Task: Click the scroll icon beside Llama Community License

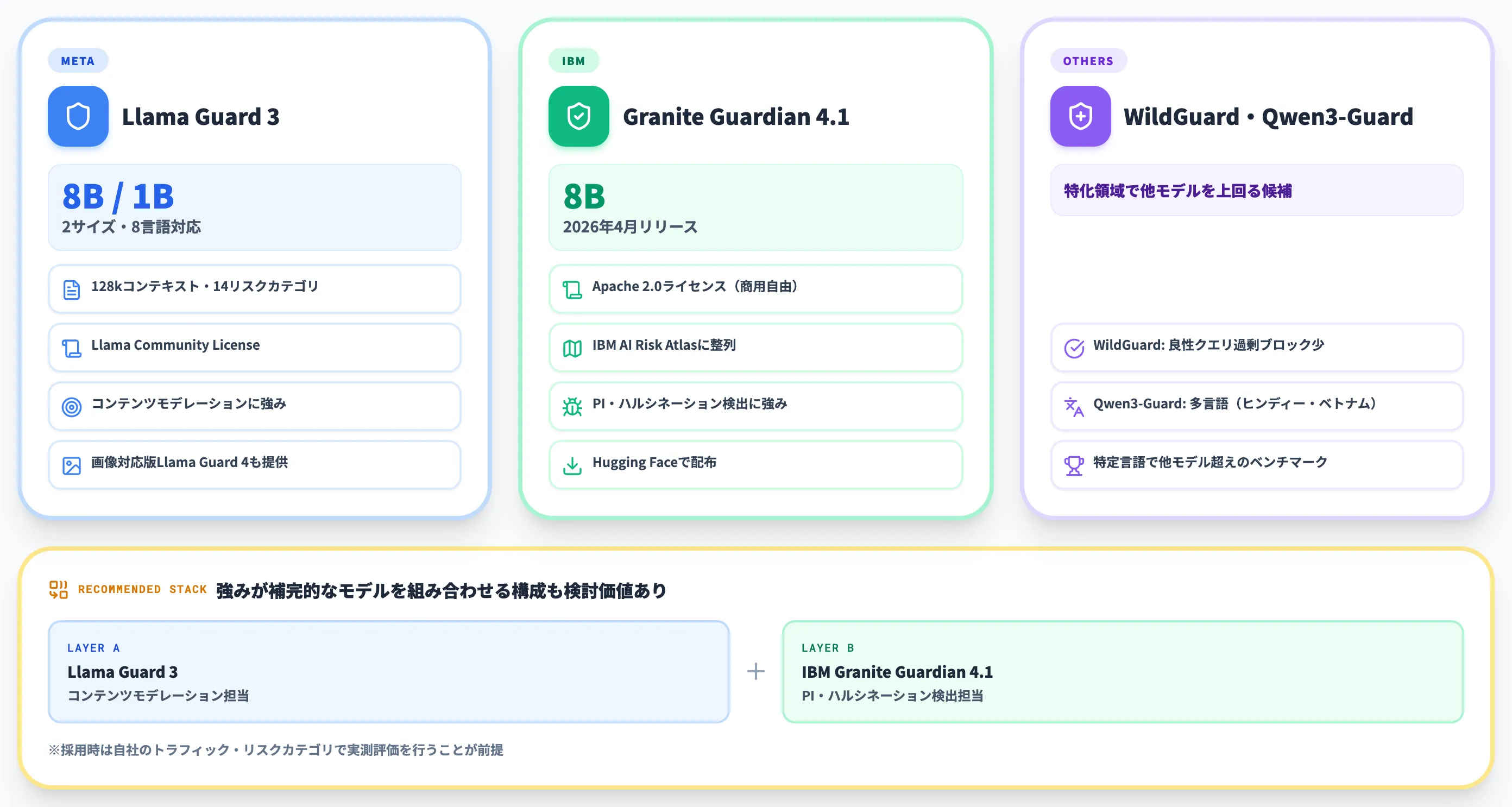Action: pyautogui.click(x=72, y=348)
